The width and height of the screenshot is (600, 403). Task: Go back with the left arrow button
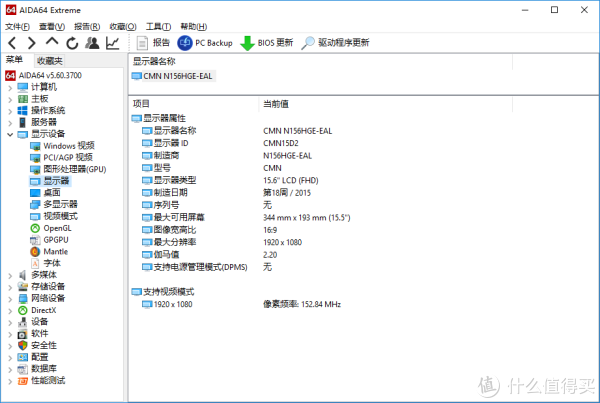12,43
